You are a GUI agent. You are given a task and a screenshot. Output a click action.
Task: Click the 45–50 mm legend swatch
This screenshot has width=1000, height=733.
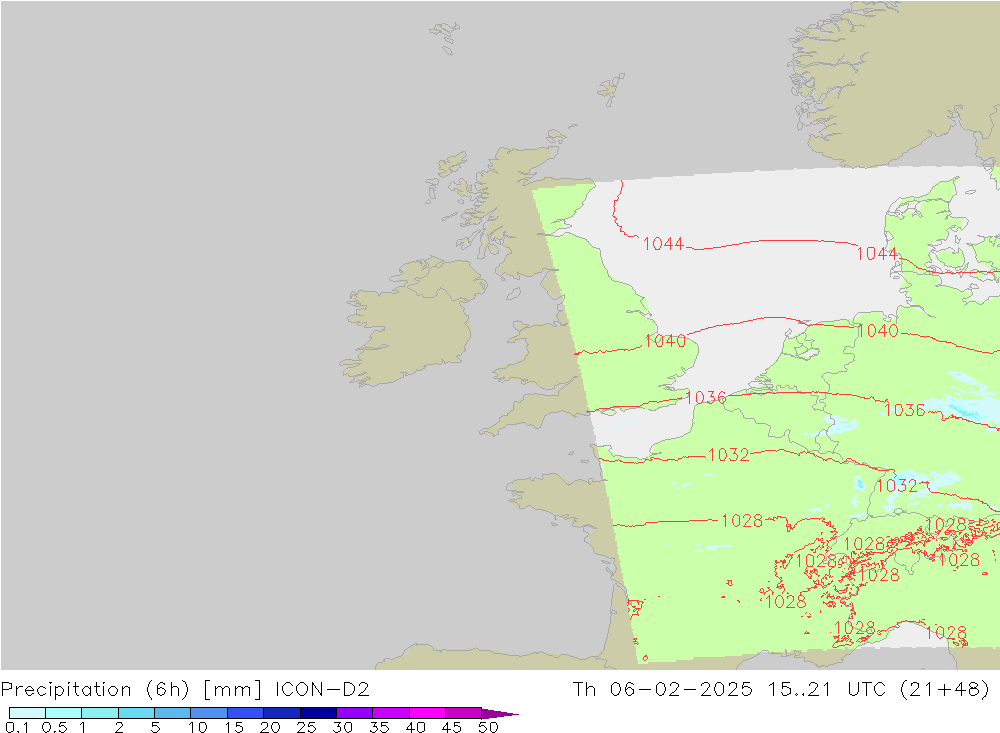[x=463, y=713]
